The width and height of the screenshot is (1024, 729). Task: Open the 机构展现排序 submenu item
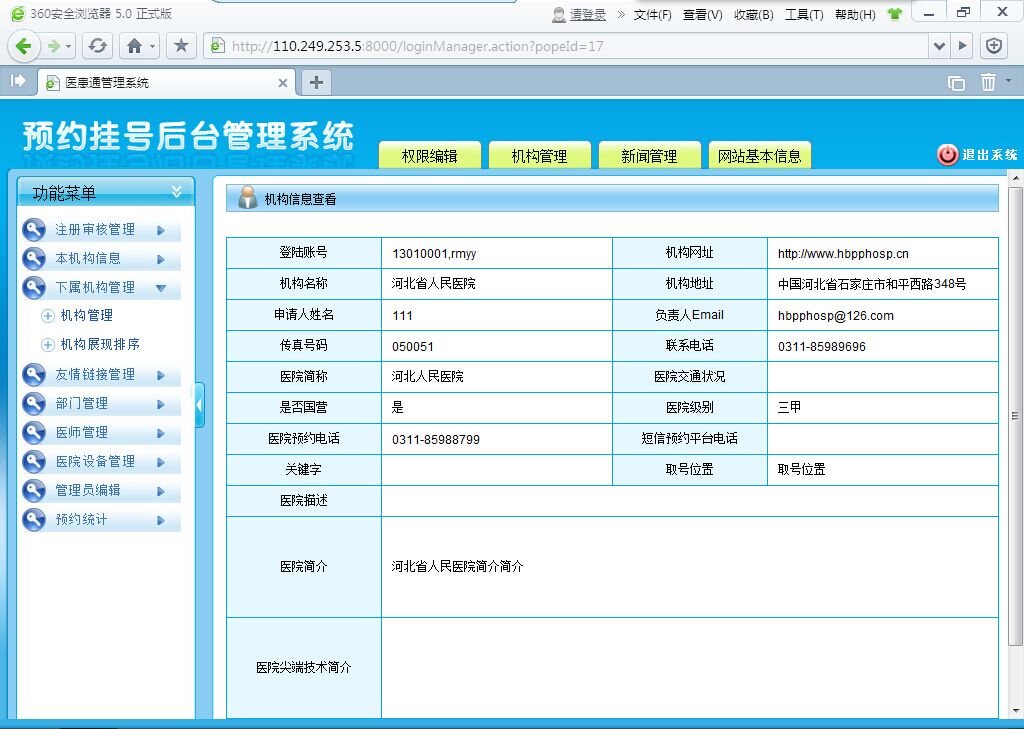click(100, 344)
